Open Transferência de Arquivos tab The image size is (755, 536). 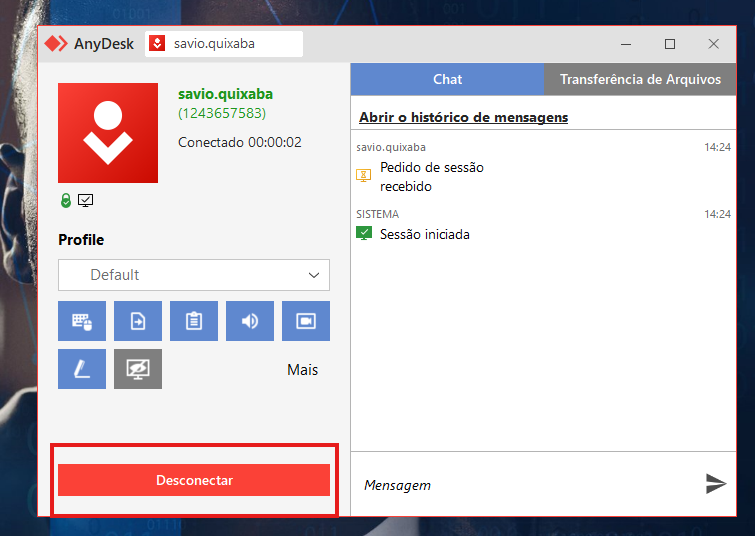coord(640,79)
